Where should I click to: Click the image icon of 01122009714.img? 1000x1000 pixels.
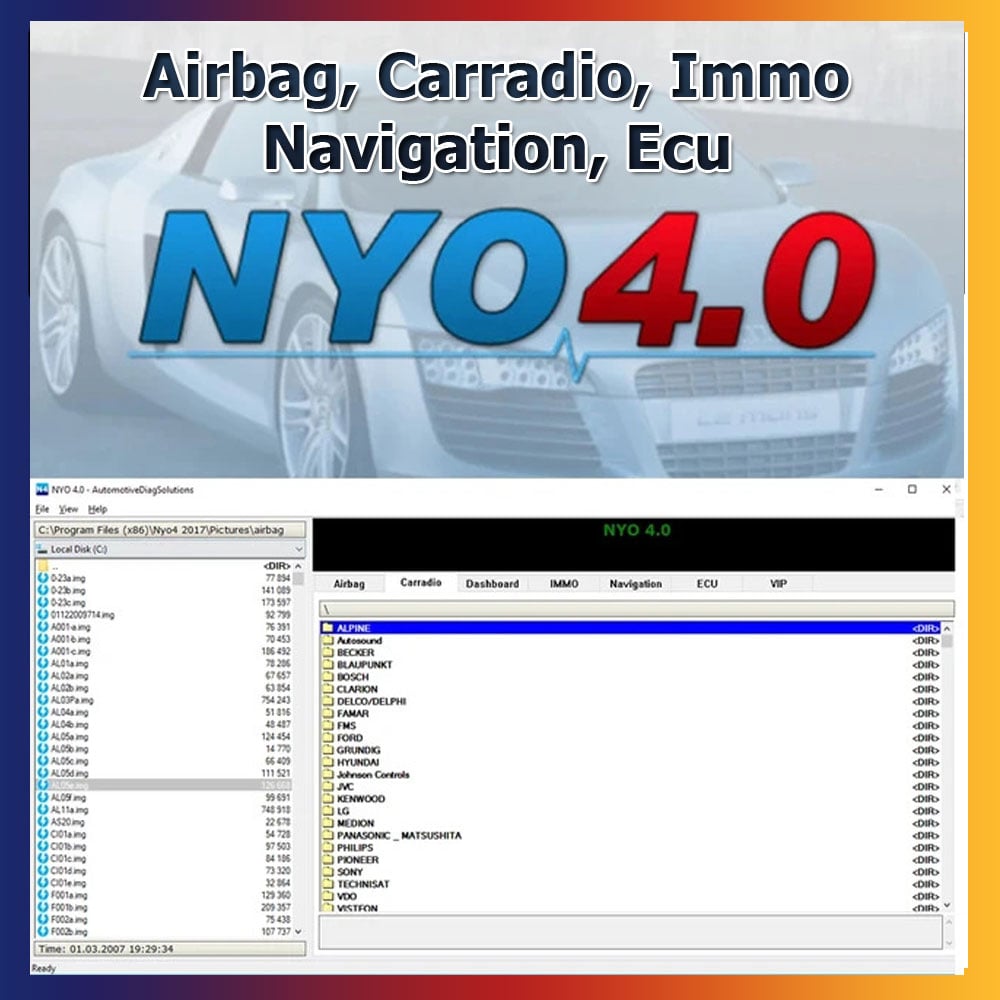click(x=43, y=614)
